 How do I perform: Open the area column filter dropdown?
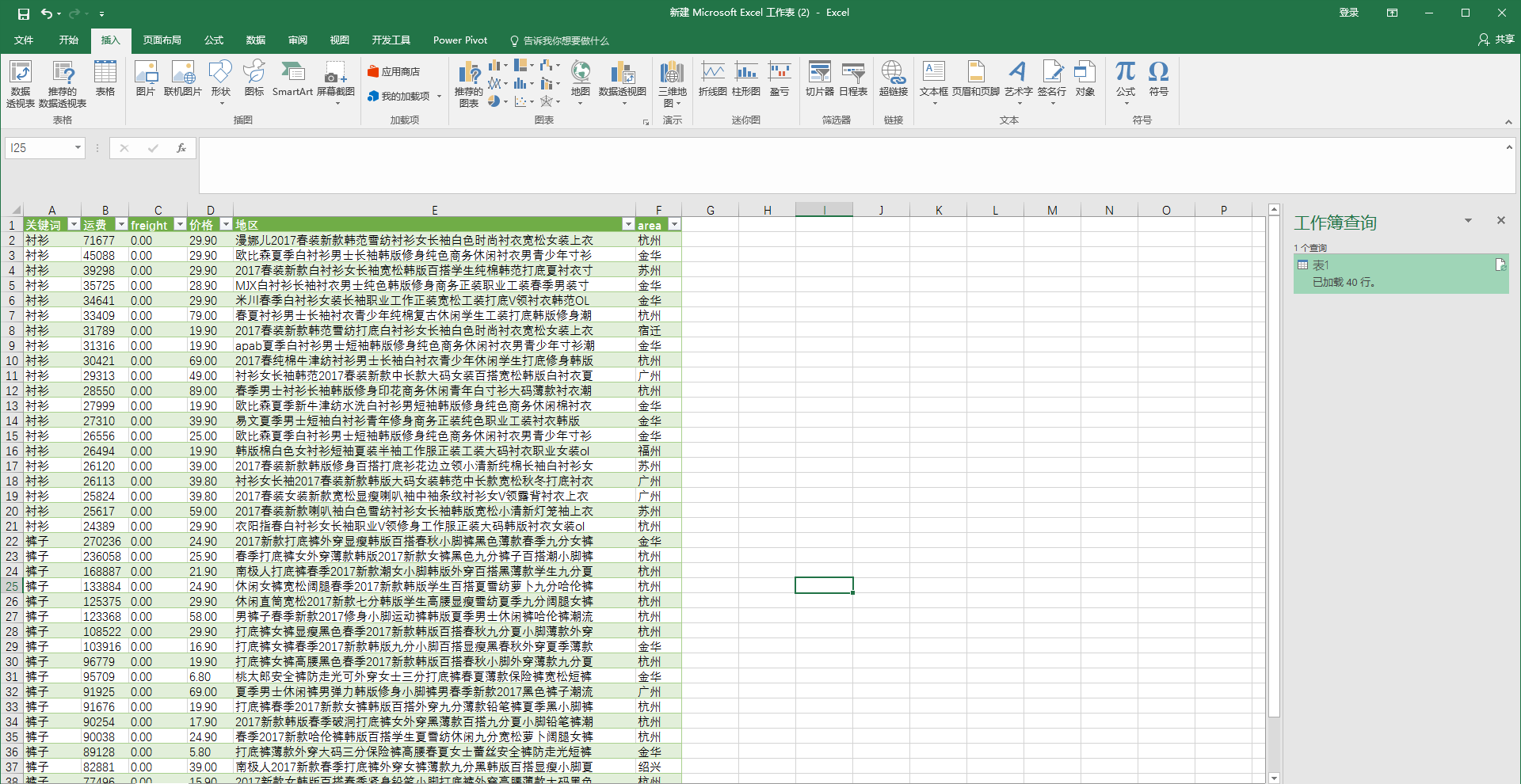[674, 225]
